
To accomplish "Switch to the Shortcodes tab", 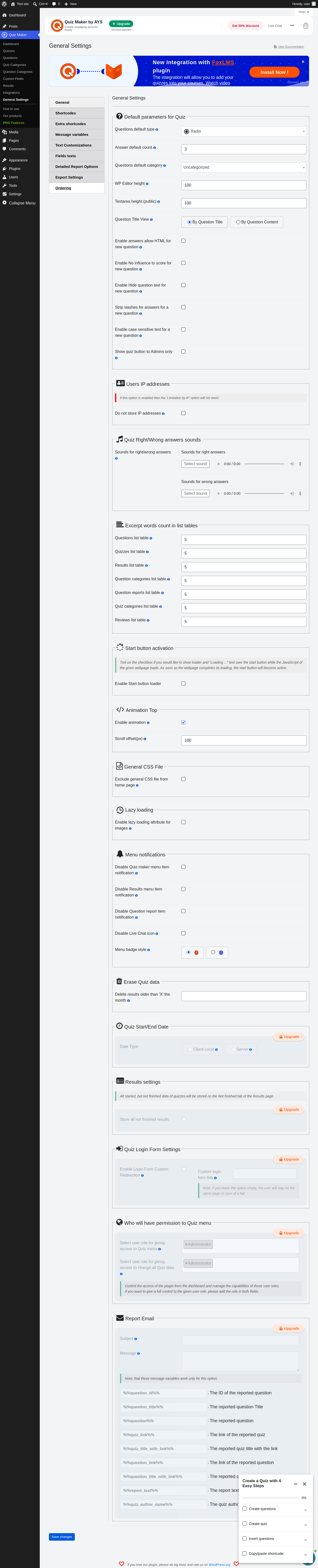I will pos(77,113).
